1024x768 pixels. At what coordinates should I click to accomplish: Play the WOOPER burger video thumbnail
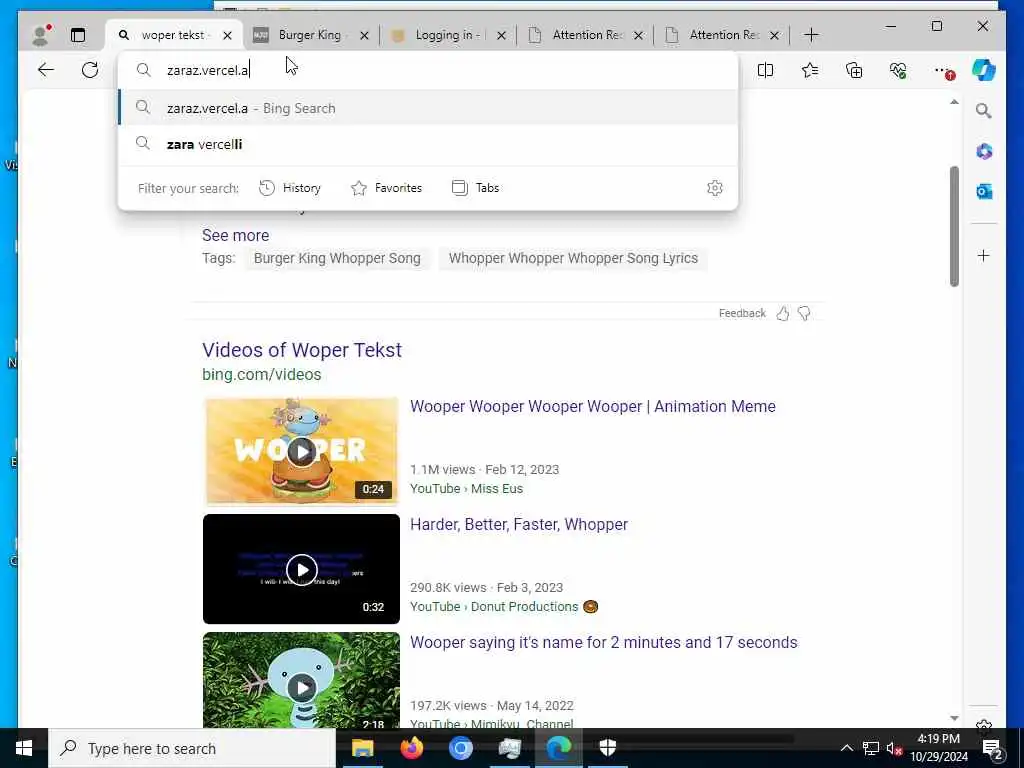301,451
